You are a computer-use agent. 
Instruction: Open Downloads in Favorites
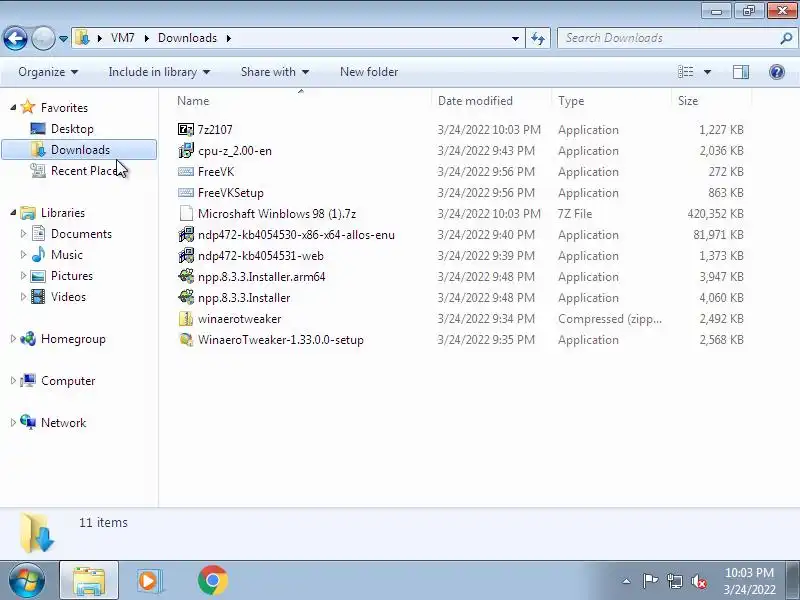pos(80,150)
